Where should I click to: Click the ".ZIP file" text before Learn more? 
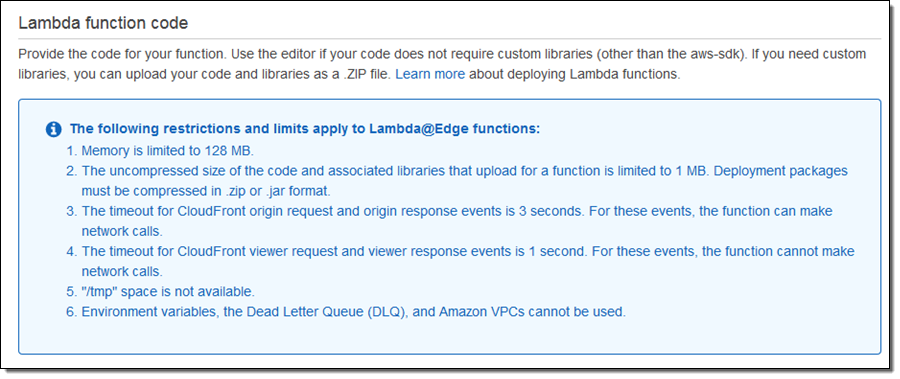coord(368,75)
